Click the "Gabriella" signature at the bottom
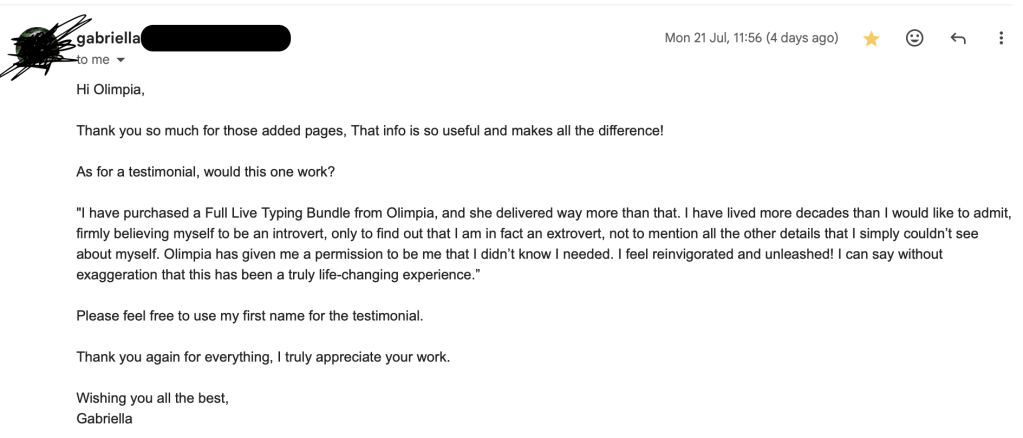This screenshot has height=438, width=1023. pos(104,418)
